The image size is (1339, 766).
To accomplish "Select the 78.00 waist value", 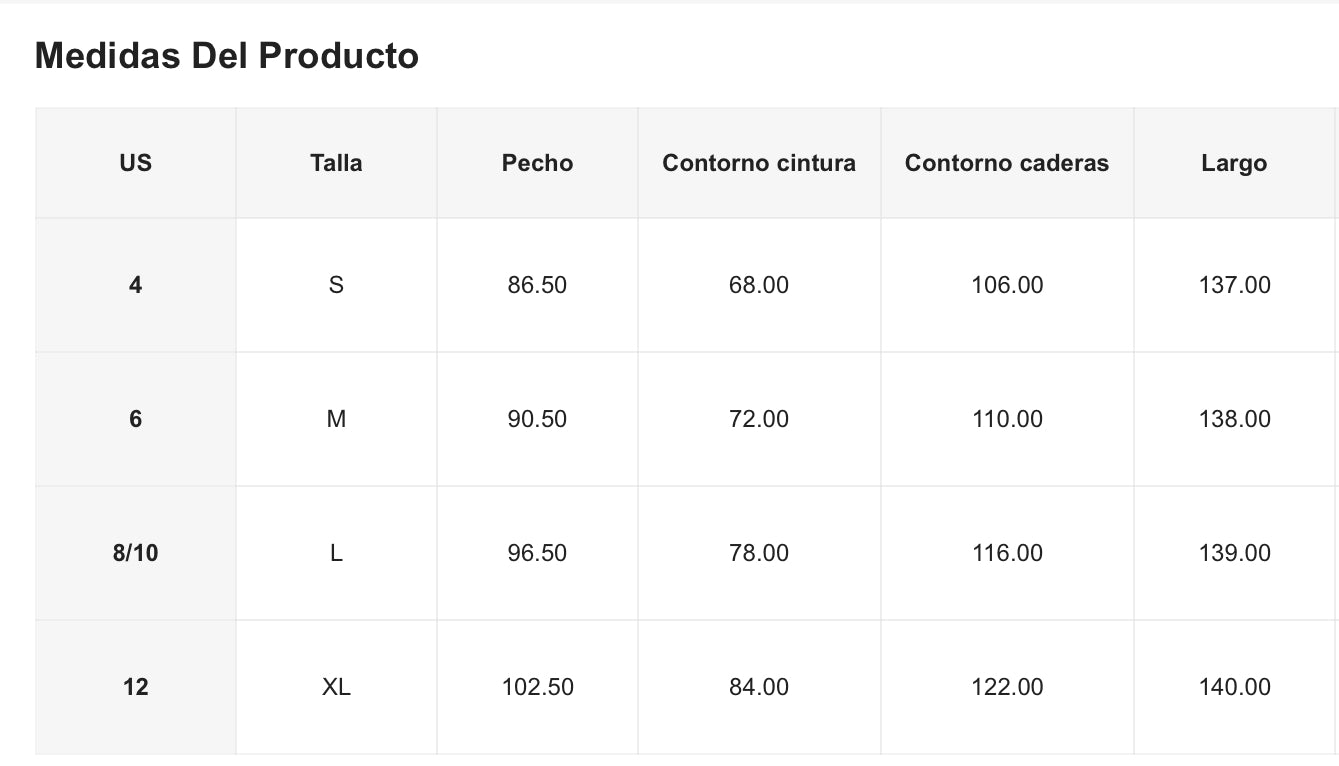I will [x=759, y=553].
